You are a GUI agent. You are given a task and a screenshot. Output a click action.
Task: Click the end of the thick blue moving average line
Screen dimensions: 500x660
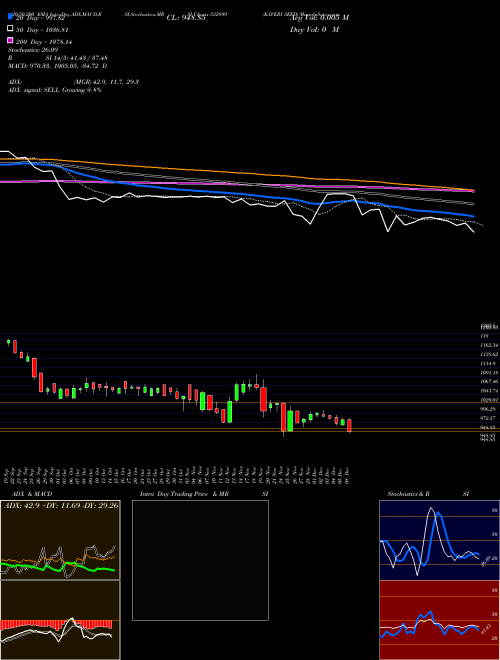click(x=473, y=216)
